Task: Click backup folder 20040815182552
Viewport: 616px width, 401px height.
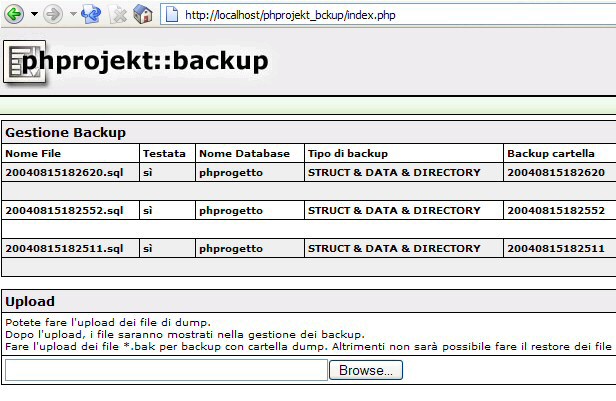Action: pyautogui.click(x=556, y=211)
